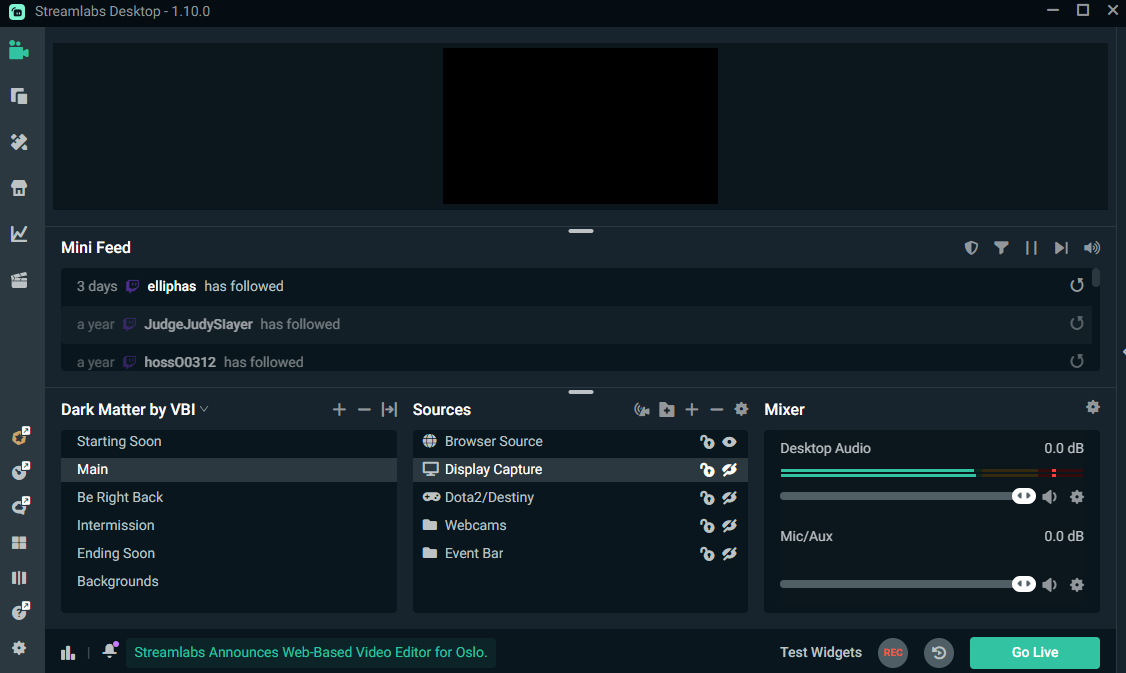The height and width of the screenshot is (673, 1126).
Task: Select the Intermission scene
Action: 229,526
